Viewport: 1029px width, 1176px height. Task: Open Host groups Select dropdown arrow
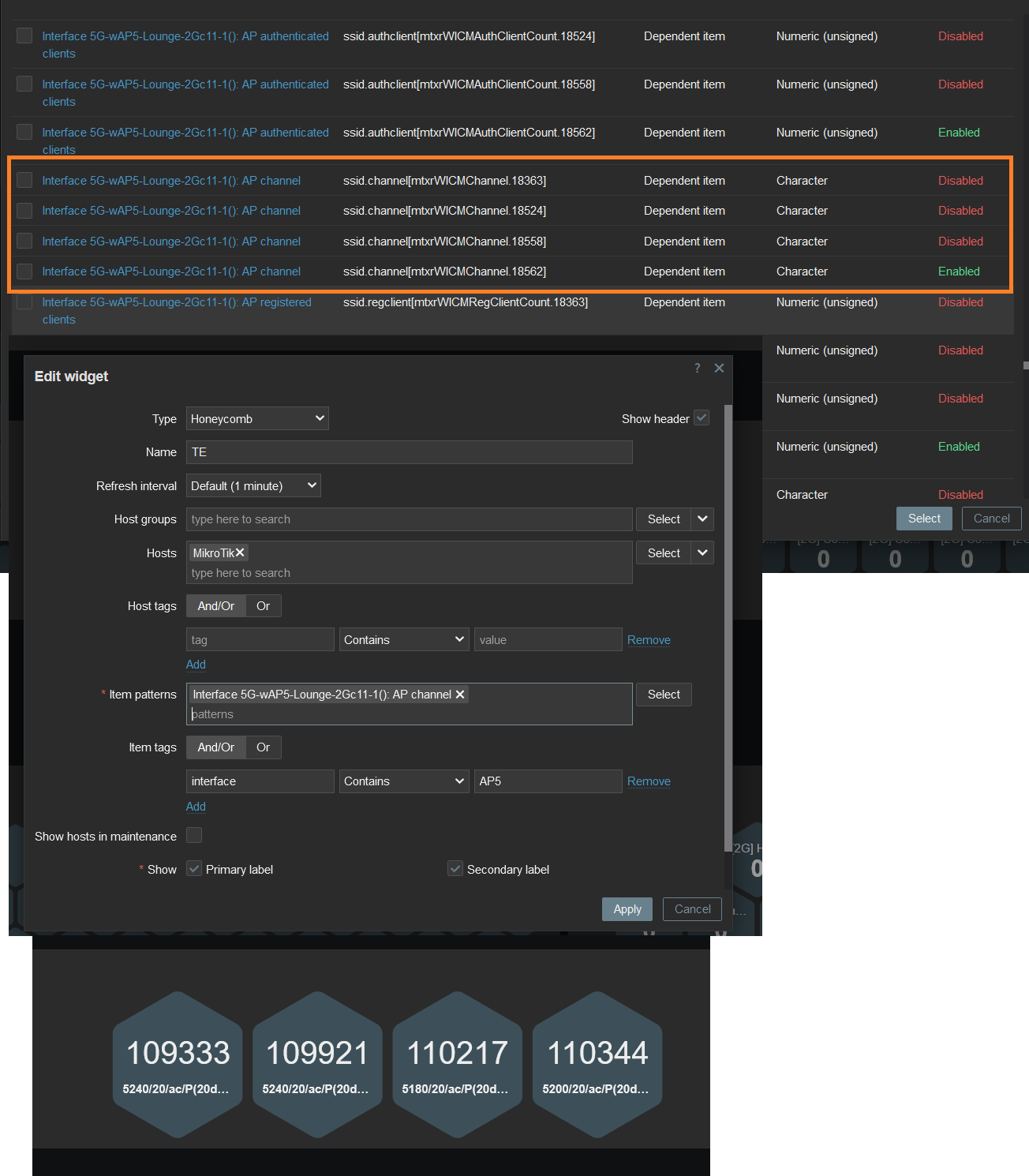point(702,519)
